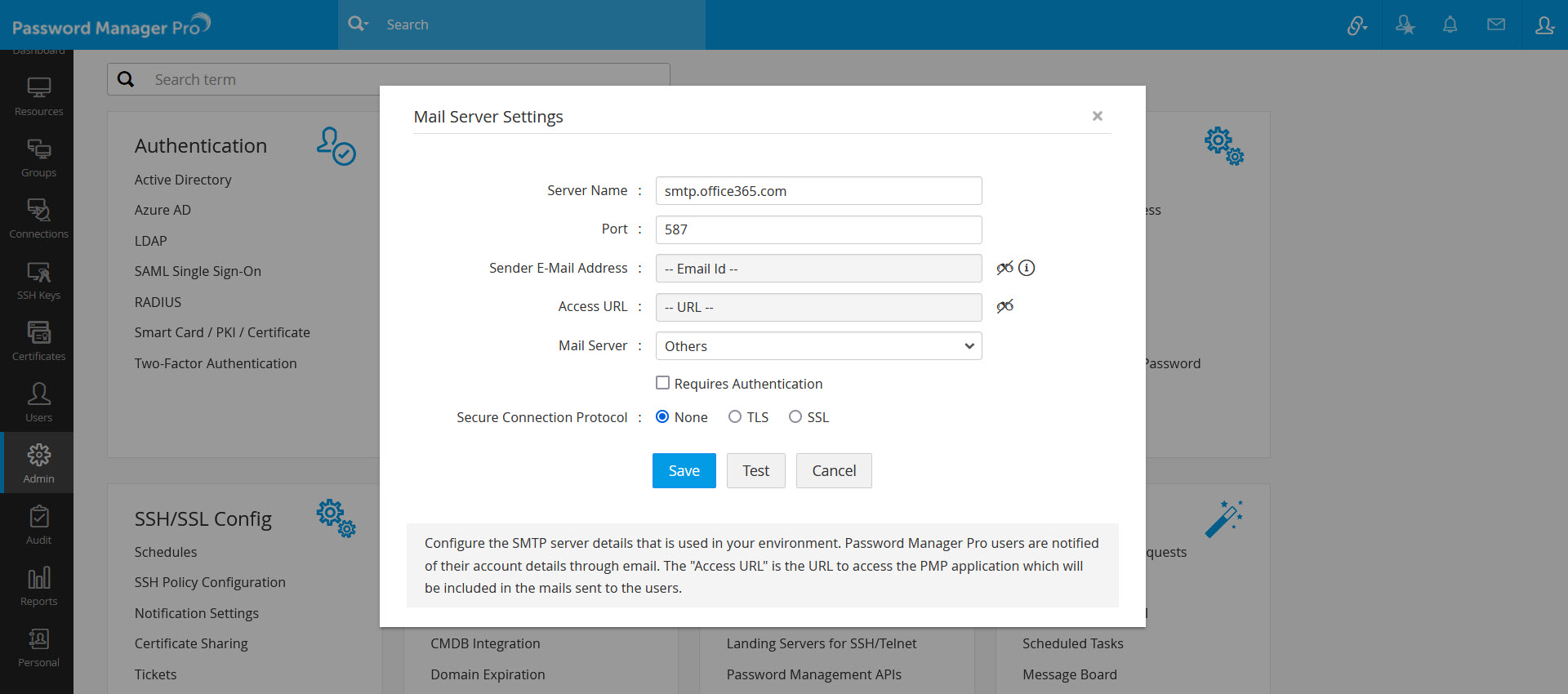The height and width of the screenshot is (694, 1568).
Task: Click the Test button
Action: tap(755, 471)
